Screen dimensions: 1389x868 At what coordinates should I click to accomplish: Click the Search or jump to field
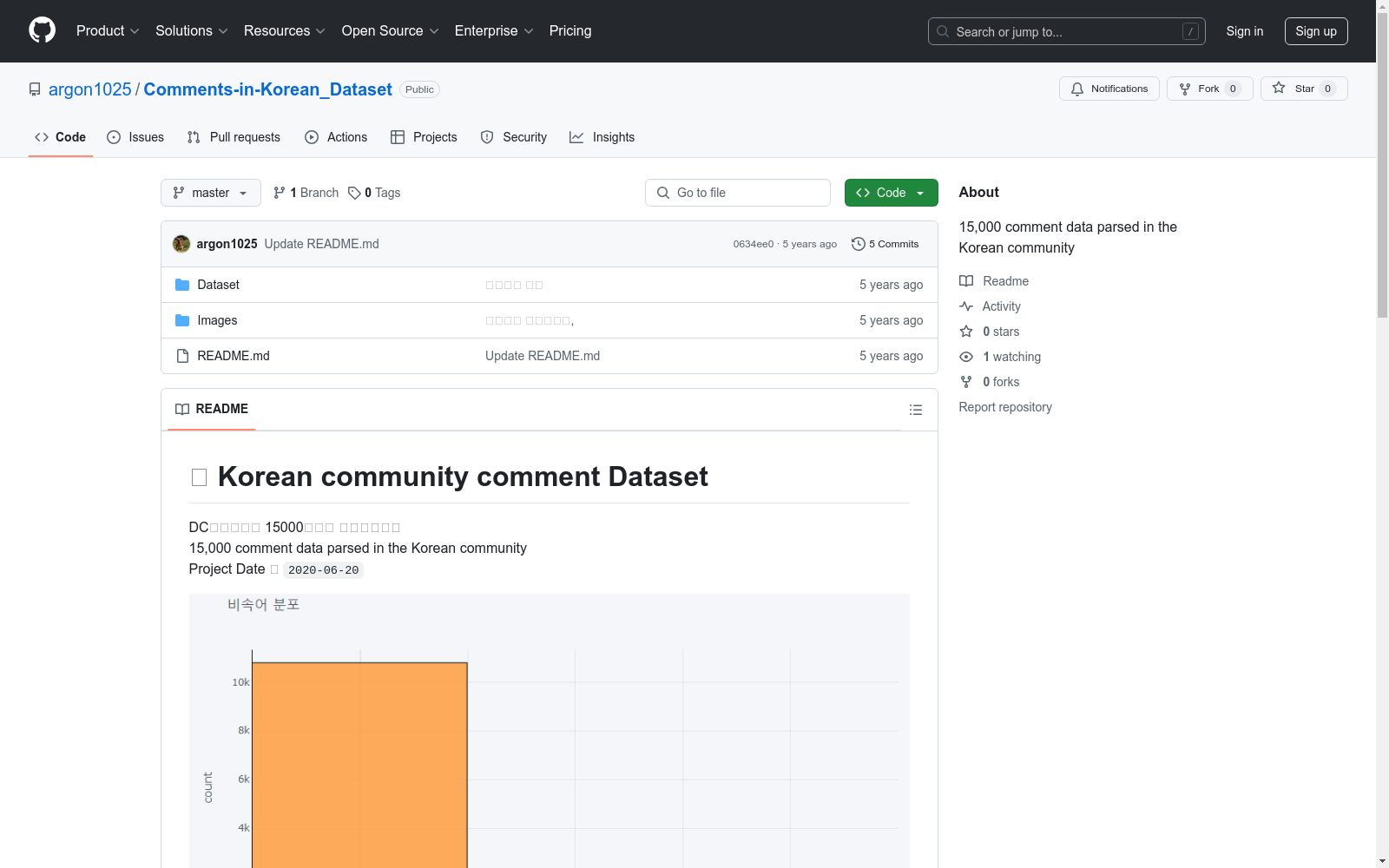pyautogui.click(x=1067, y=31)
